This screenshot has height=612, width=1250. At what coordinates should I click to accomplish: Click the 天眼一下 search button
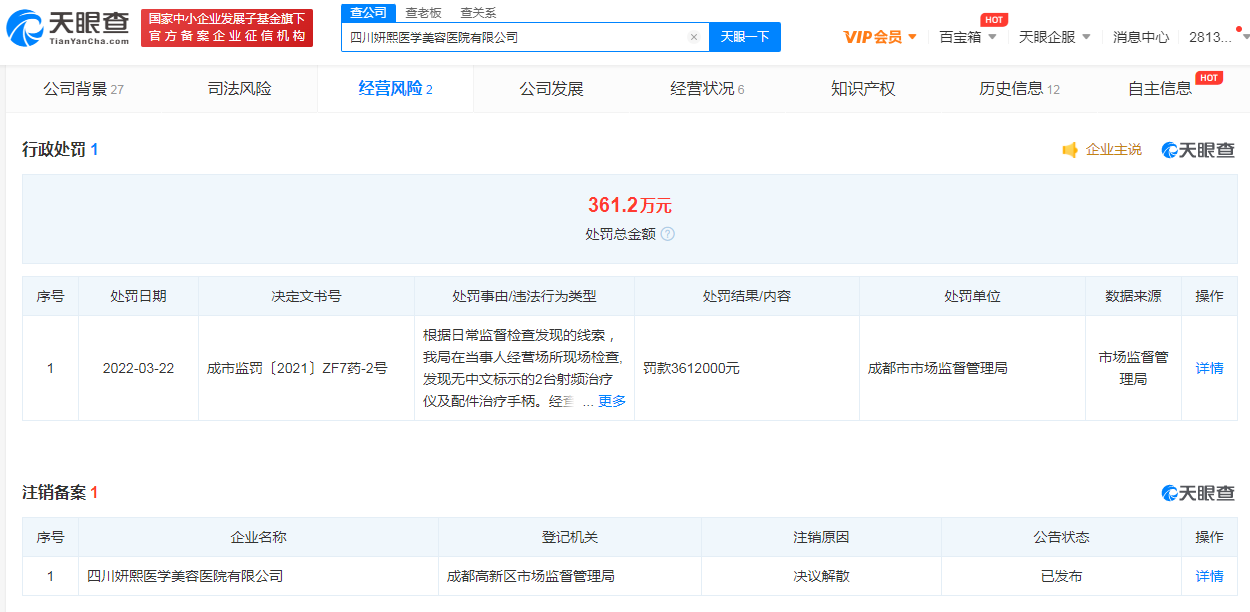click(743, 36)
